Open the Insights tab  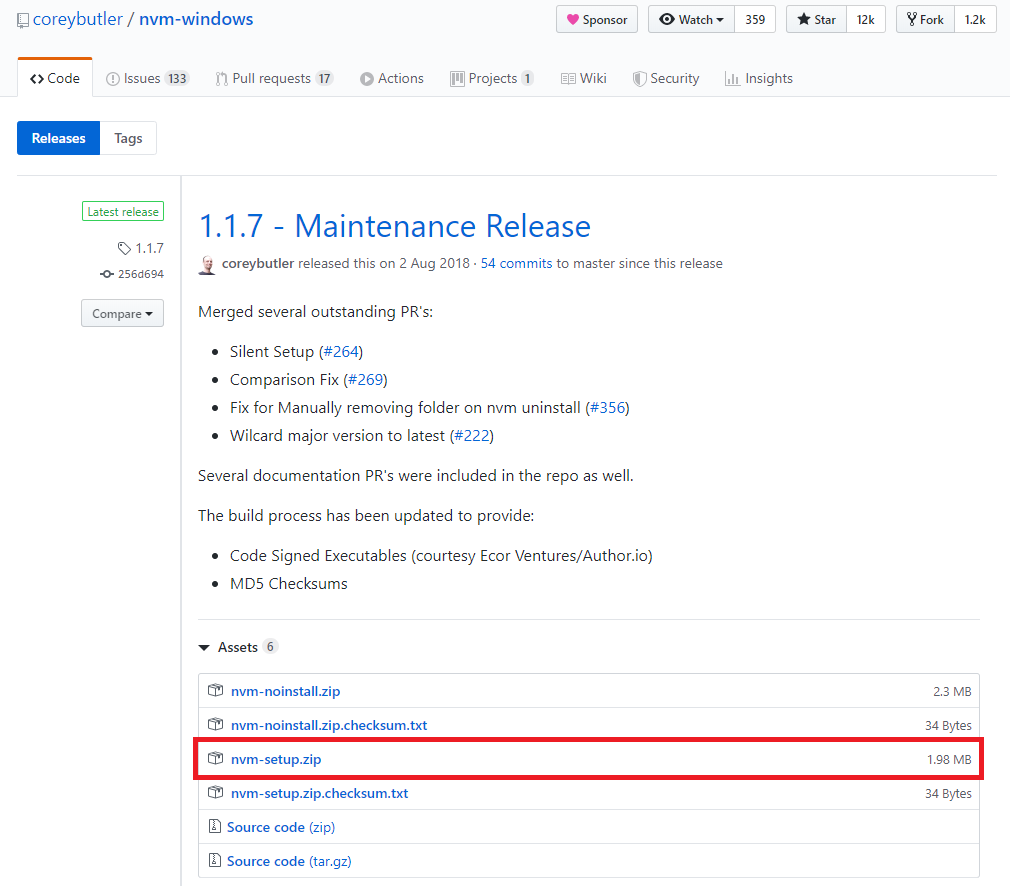759,79
